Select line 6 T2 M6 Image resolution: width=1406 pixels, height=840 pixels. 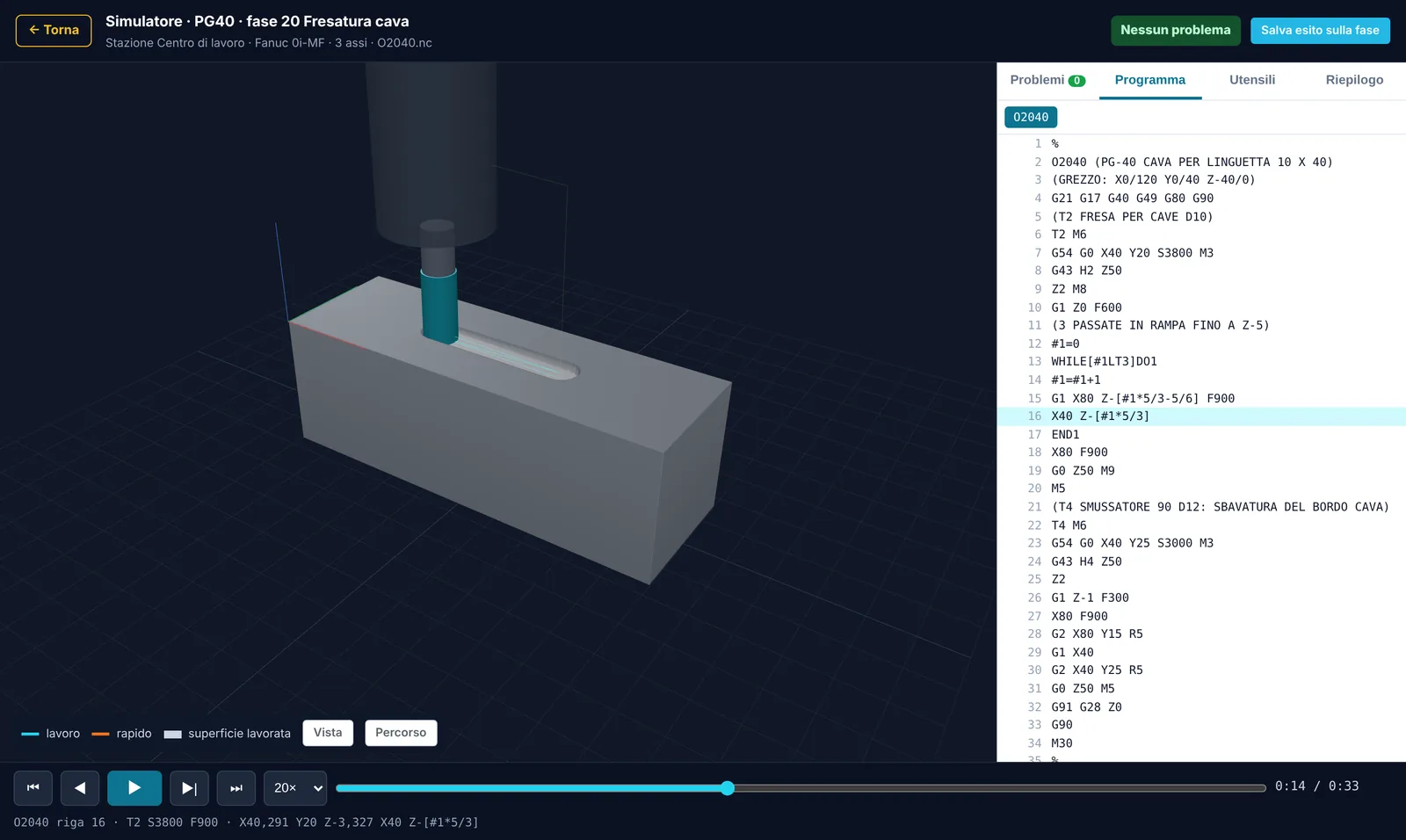[1201, 235]
